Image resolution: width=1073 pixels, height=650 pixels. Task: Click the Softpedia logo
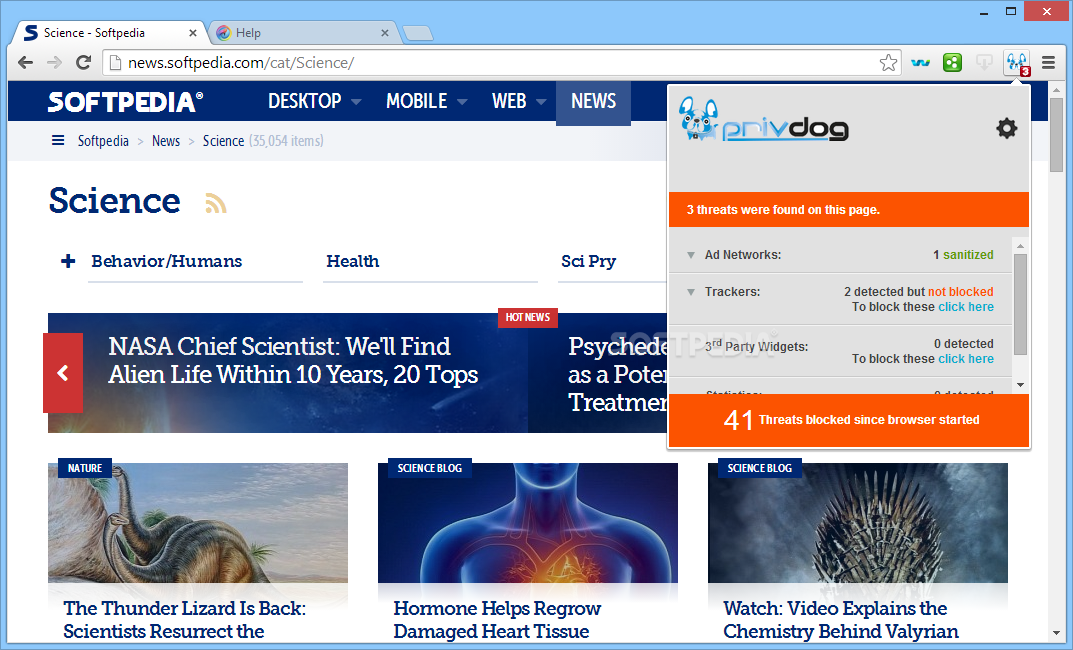tap(125, 101)
